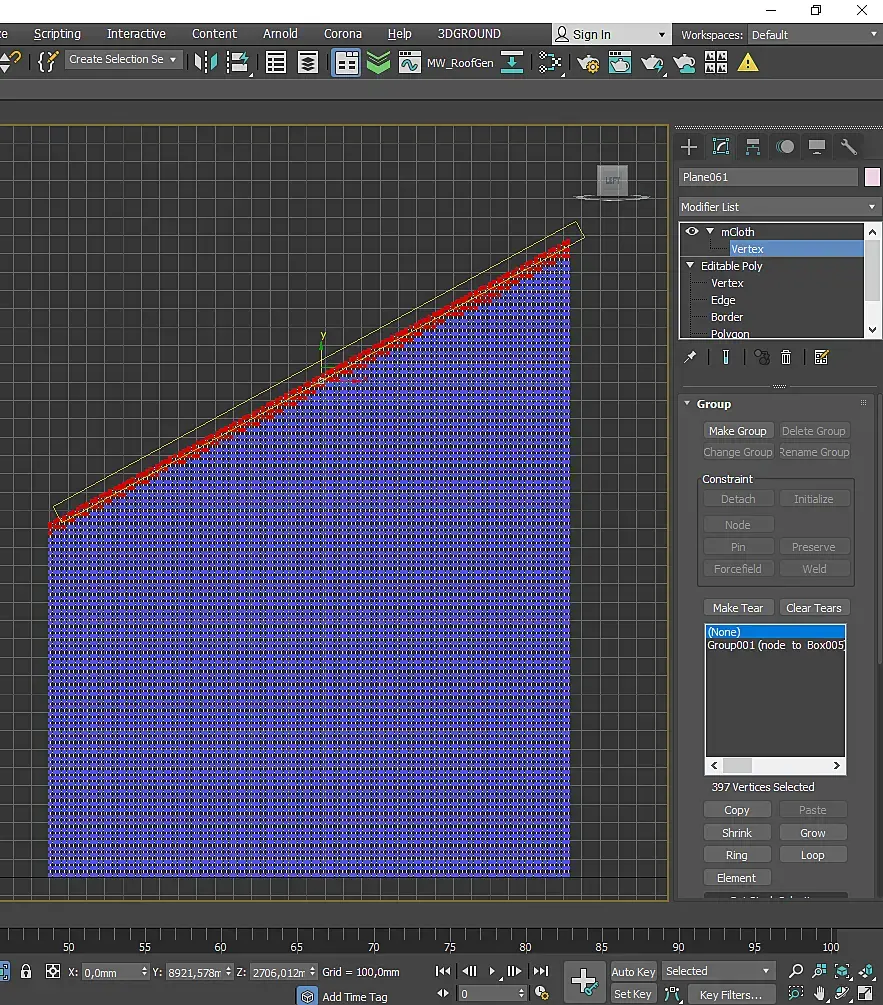The image size is (883, 1005).
Task: Click the Plane061 object color swatch
Action: pos(872,177)
